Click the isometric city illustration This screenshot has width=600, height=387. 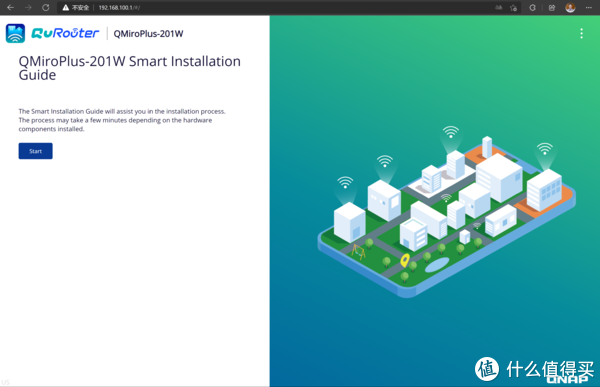tap(446, 212)
